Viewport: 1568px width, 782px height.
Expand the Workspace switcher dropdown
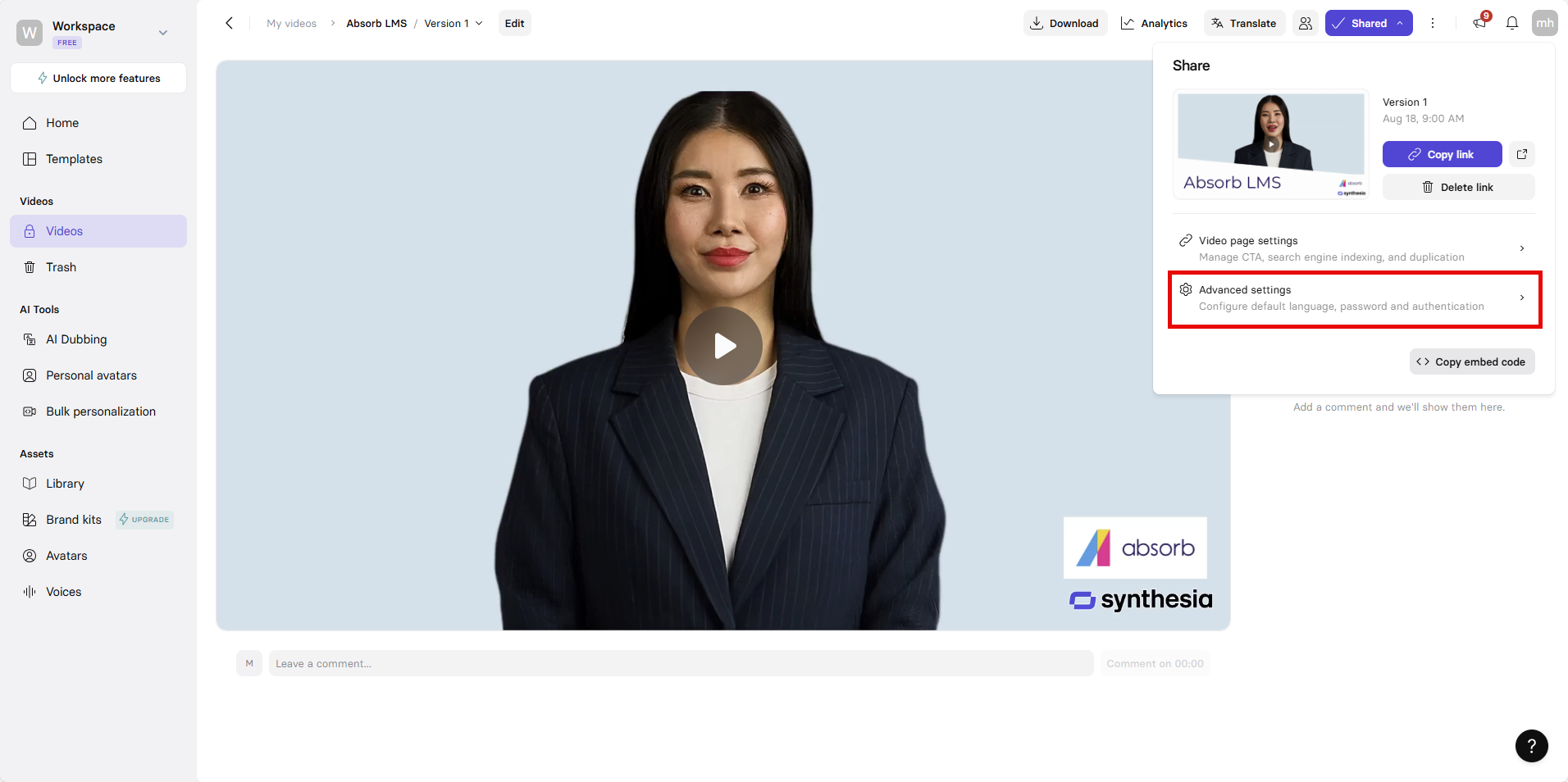click(162, 33)
